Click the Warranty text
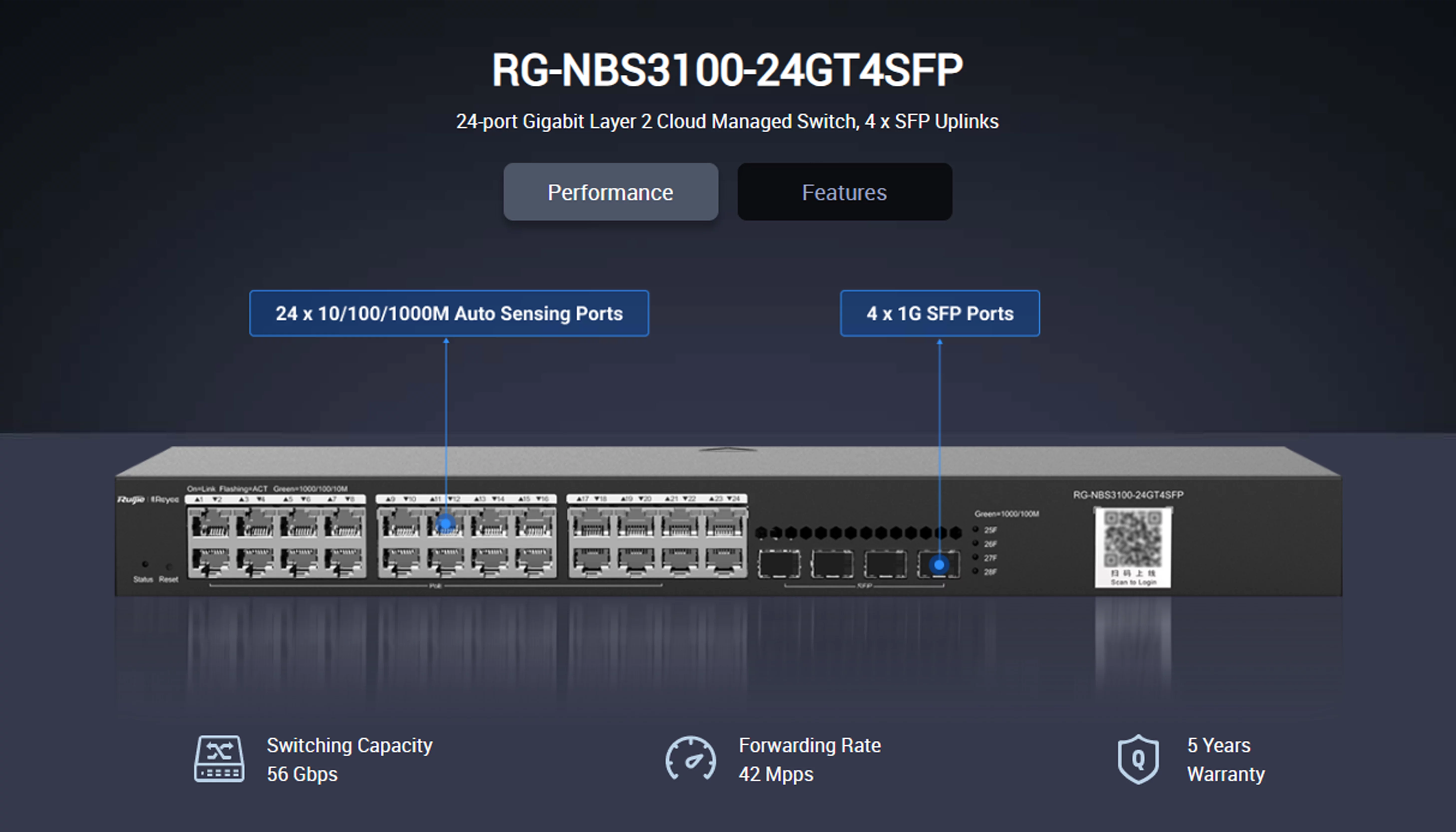 [1226, 774]
